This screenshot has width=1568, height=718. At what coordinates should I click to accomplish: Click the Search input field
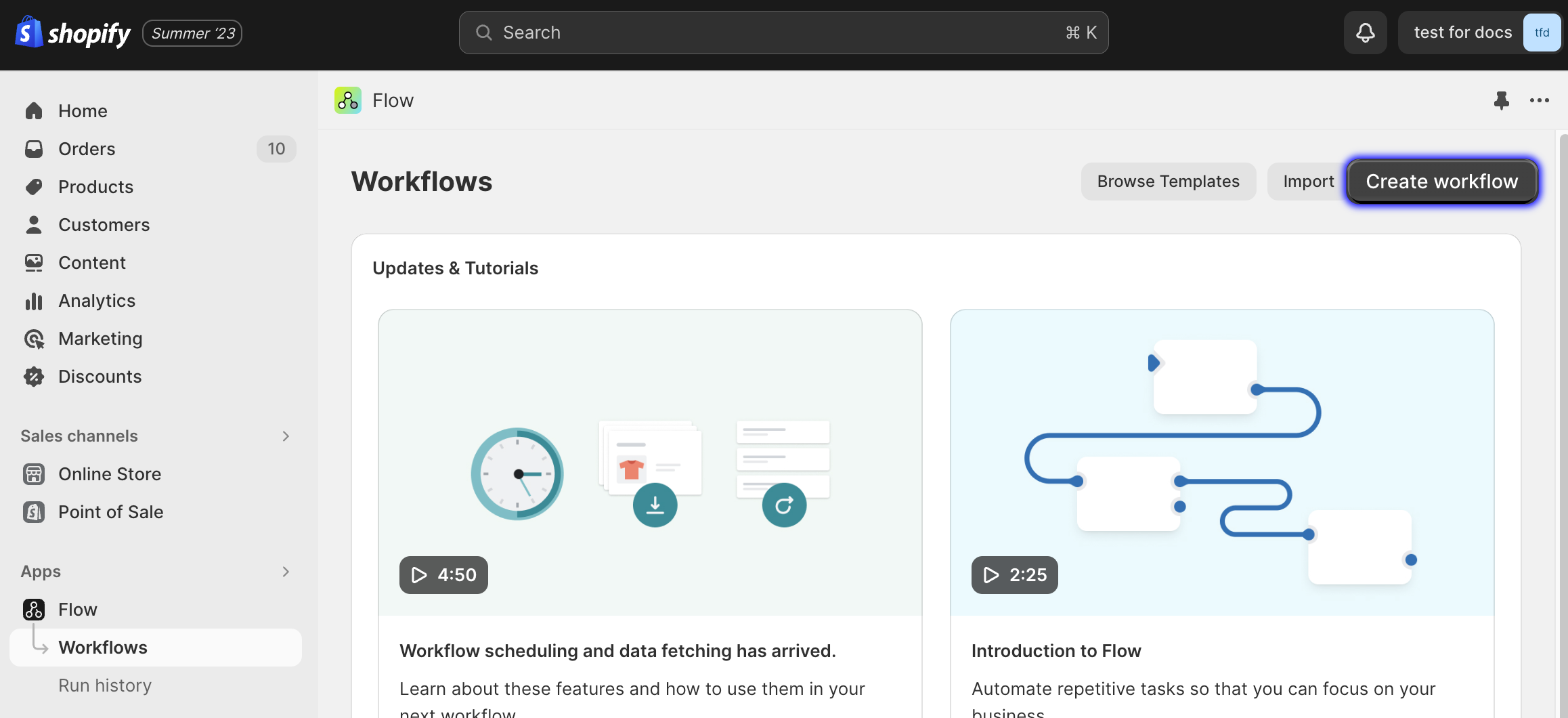(783, 32)
